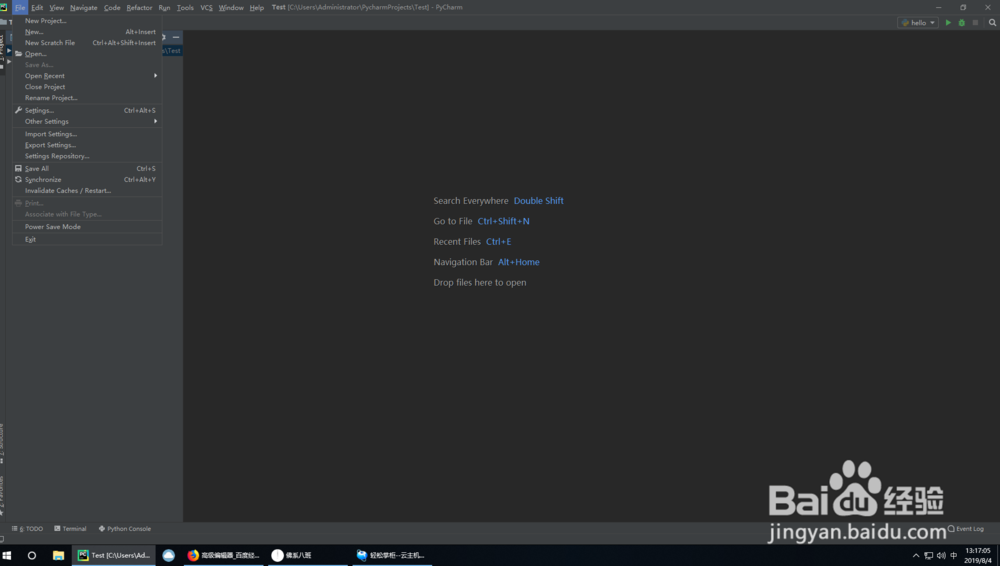Open the cloud app taskbar icon

pos(168,555)
